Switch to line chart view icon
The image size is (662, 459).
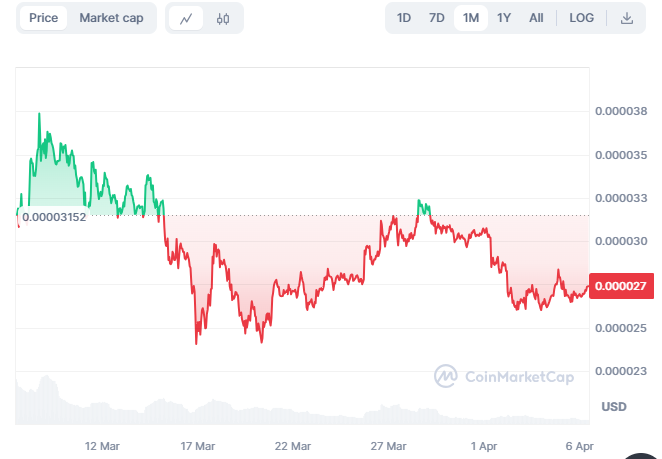tap(186, 19)
